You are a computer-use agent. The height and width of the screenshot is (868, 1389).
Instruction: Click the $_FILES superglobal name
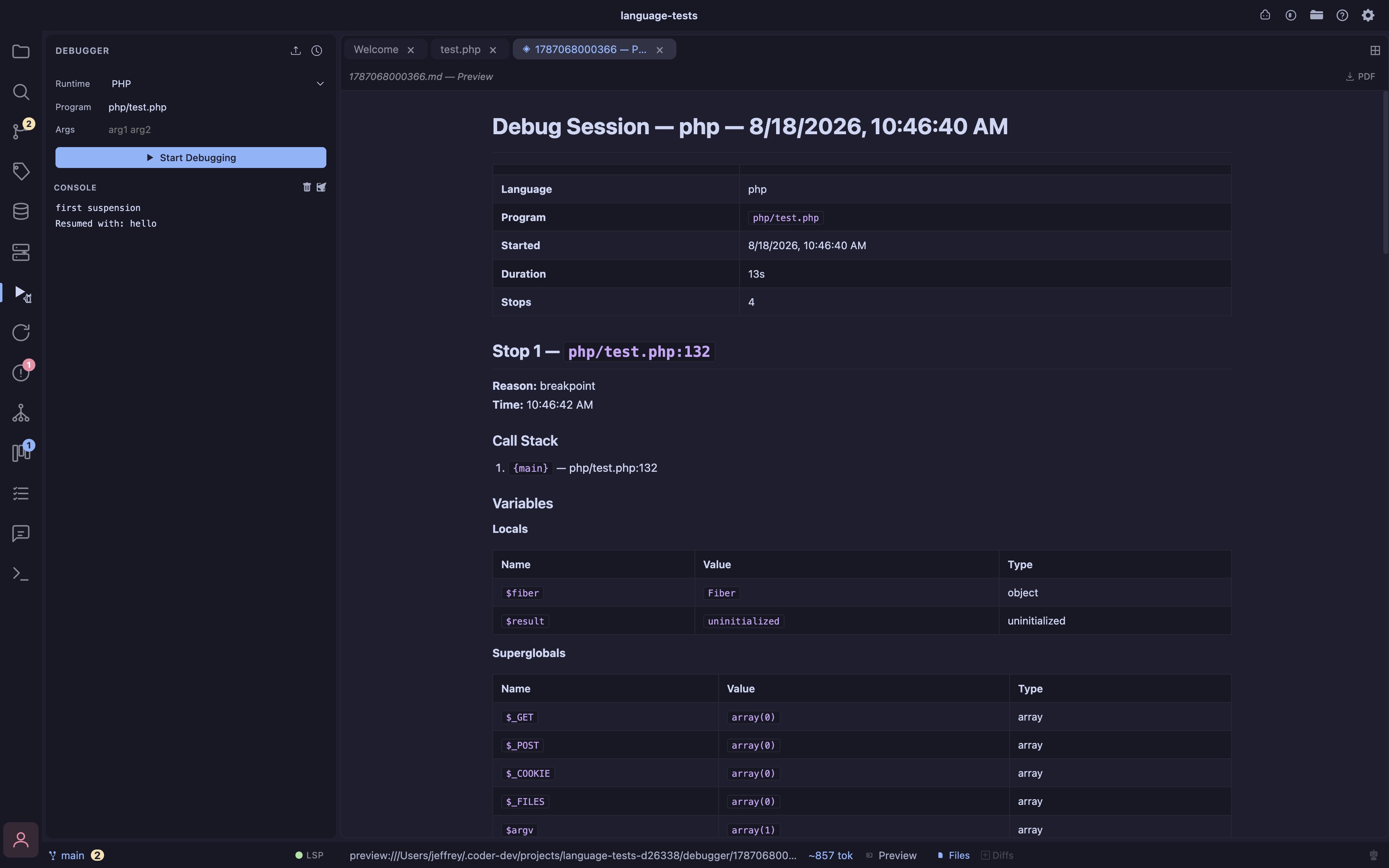pos(525,802)
